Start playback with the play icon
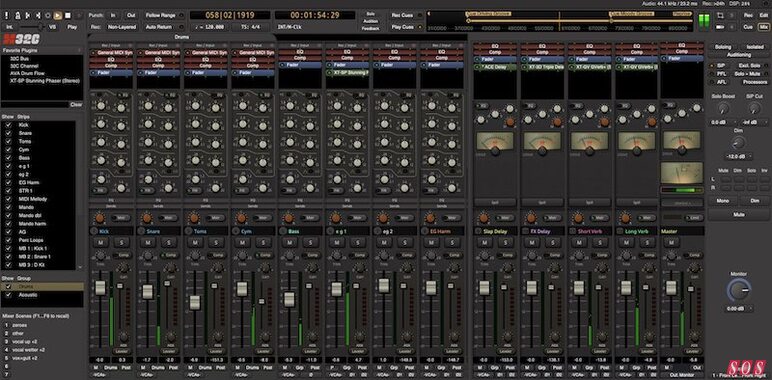 tap(58, 16)
